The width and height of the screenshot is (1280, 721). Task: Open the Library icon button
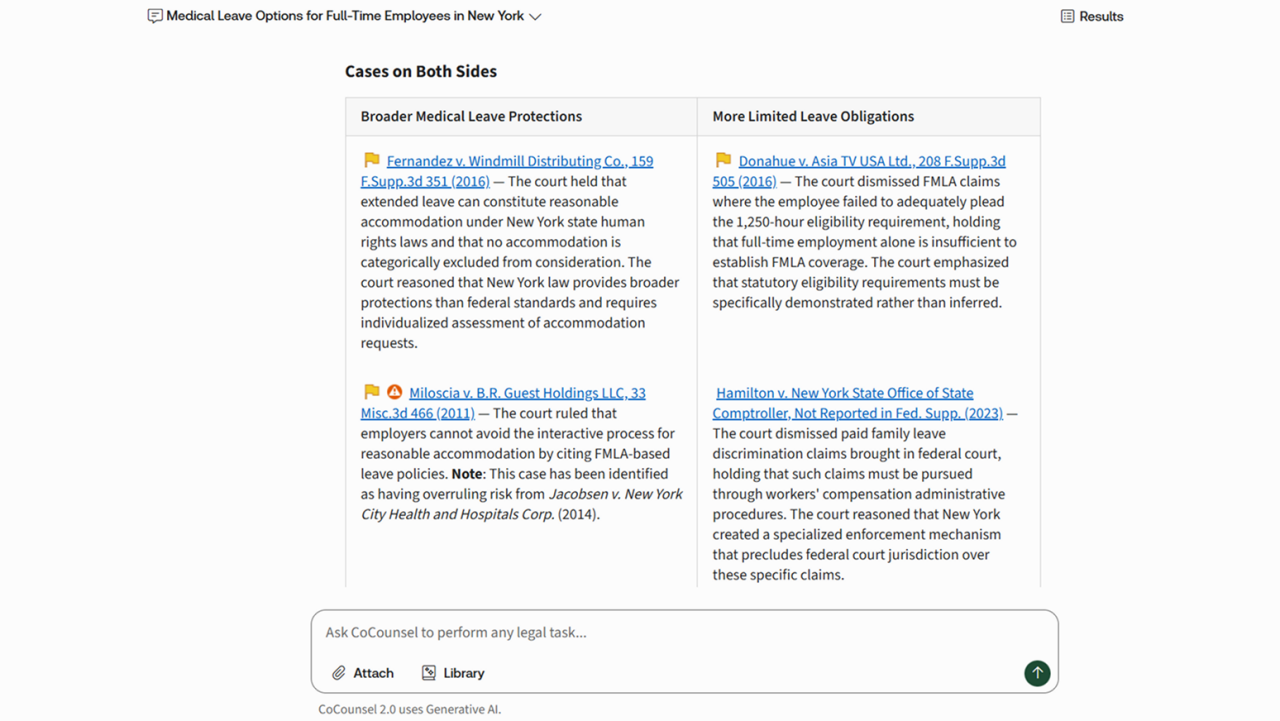(429, 673)
